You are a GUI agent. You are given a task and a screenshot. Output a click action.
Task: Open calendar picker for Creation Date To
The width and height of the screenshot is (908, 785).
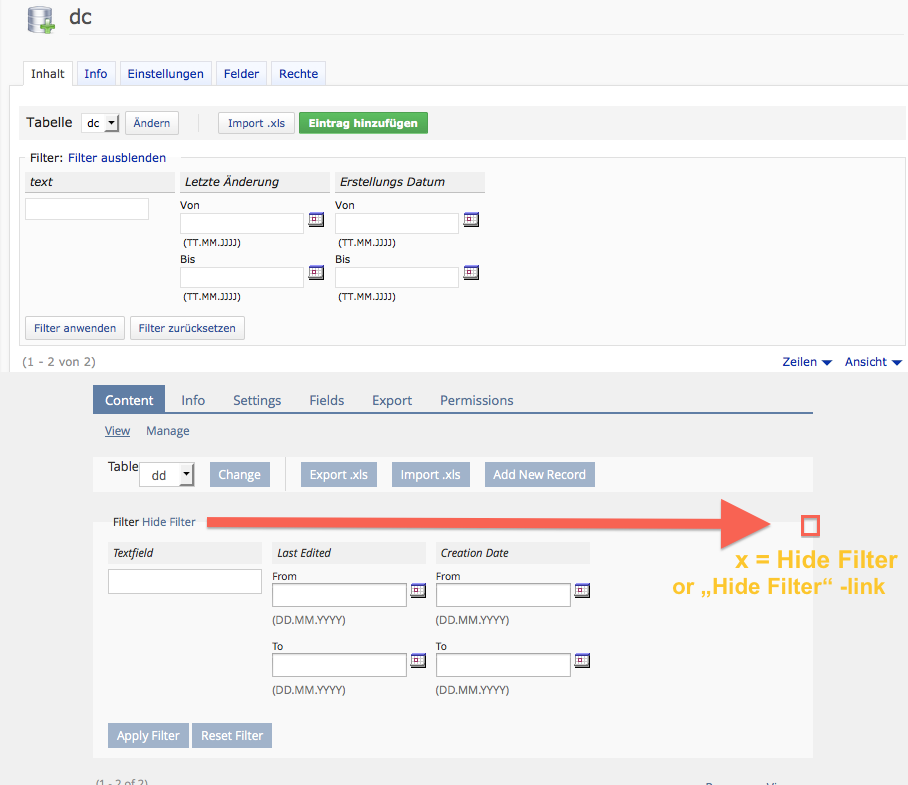(x=582, y=661)
